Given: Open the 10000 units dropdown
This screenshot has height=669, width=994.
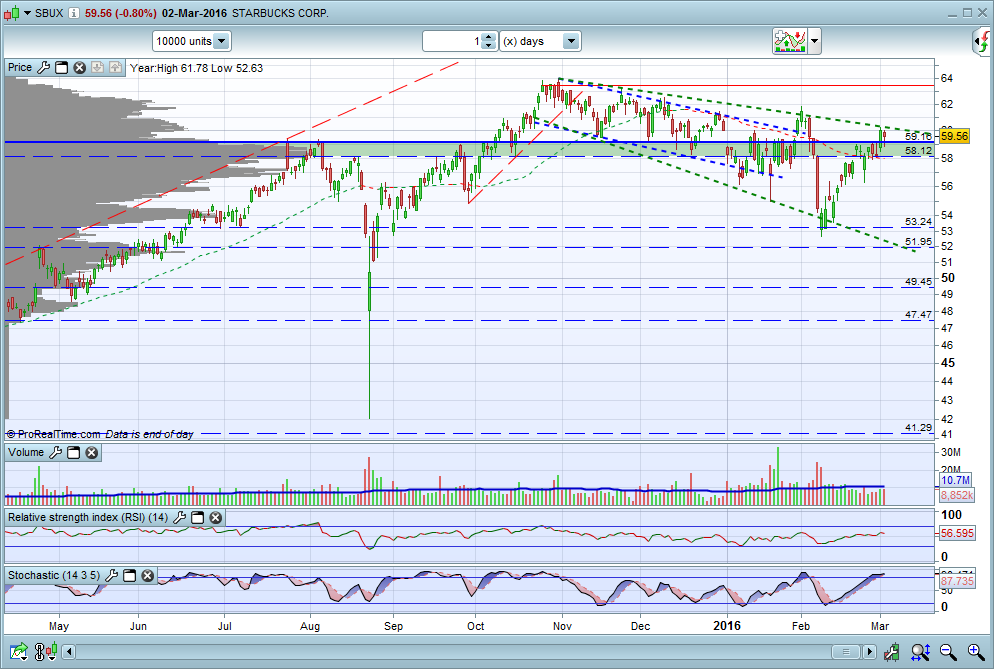Looking at the screenshot, I should tap(191, 41).
